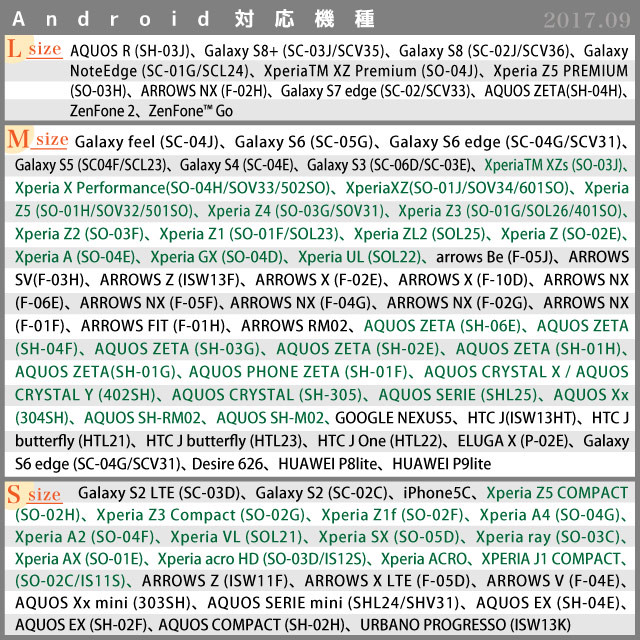The image size is (640, 640).
Task: Click 'AQUOS R (SH-03J)' text
Action: 130,51
